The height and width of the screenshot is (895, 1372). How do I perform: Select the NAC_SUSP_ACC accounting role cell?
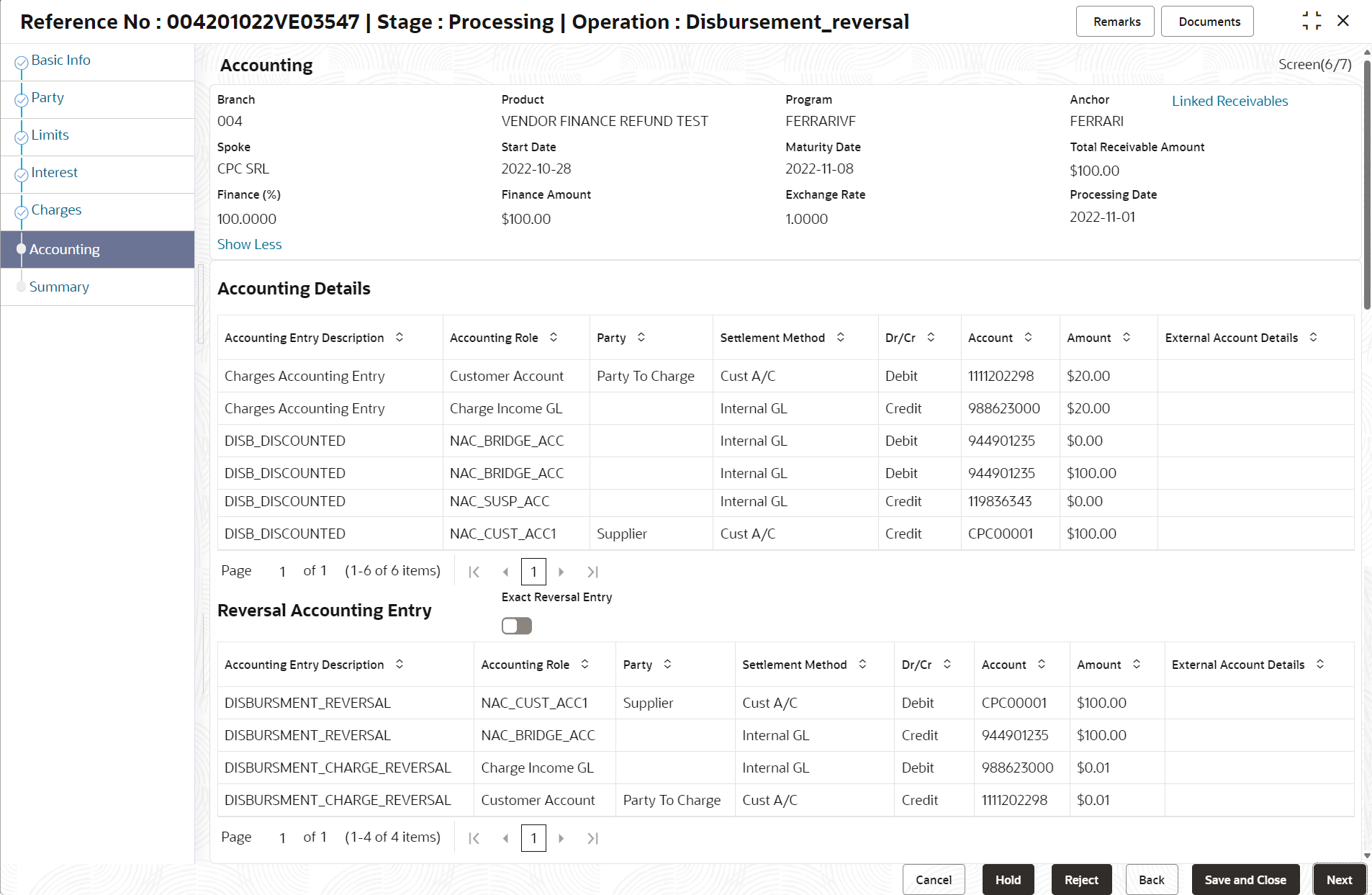pos(500,501)
